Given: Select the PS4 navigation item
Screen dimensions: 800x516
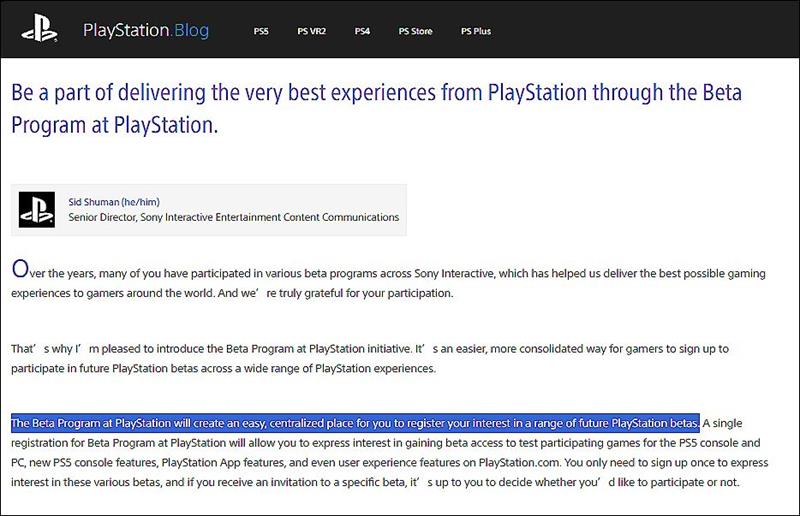Looking at the screenshot, I should (362, 31).
